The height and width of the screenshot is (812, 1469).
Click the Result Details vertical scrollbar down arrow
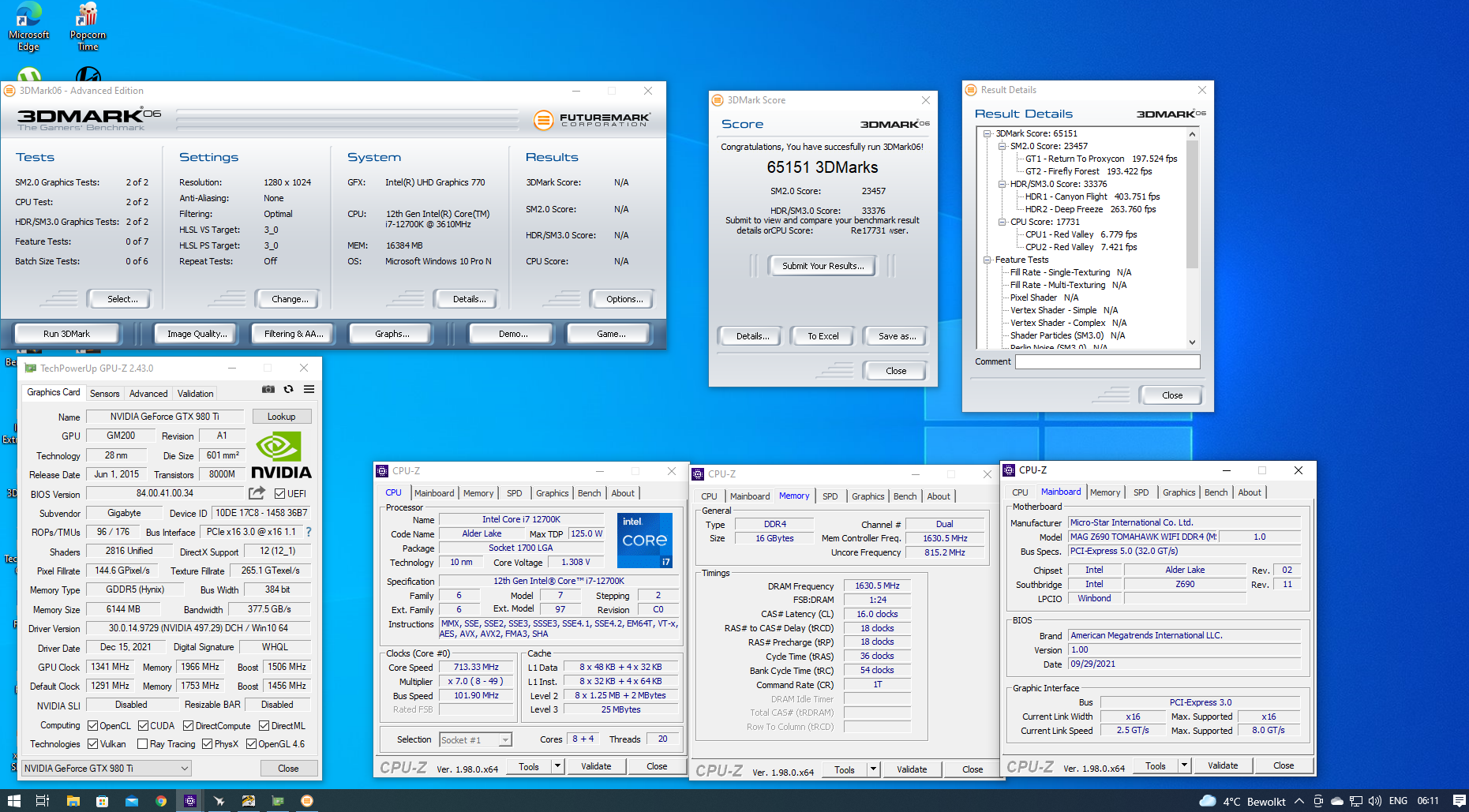coord(1192,342)
